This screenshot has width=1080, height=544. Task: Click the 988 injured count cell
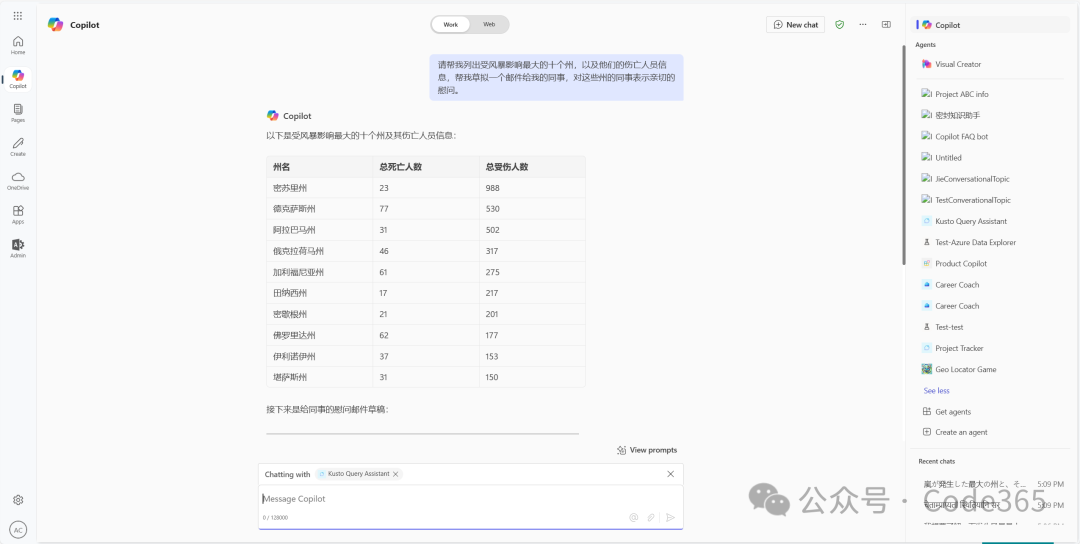point(532,188)
